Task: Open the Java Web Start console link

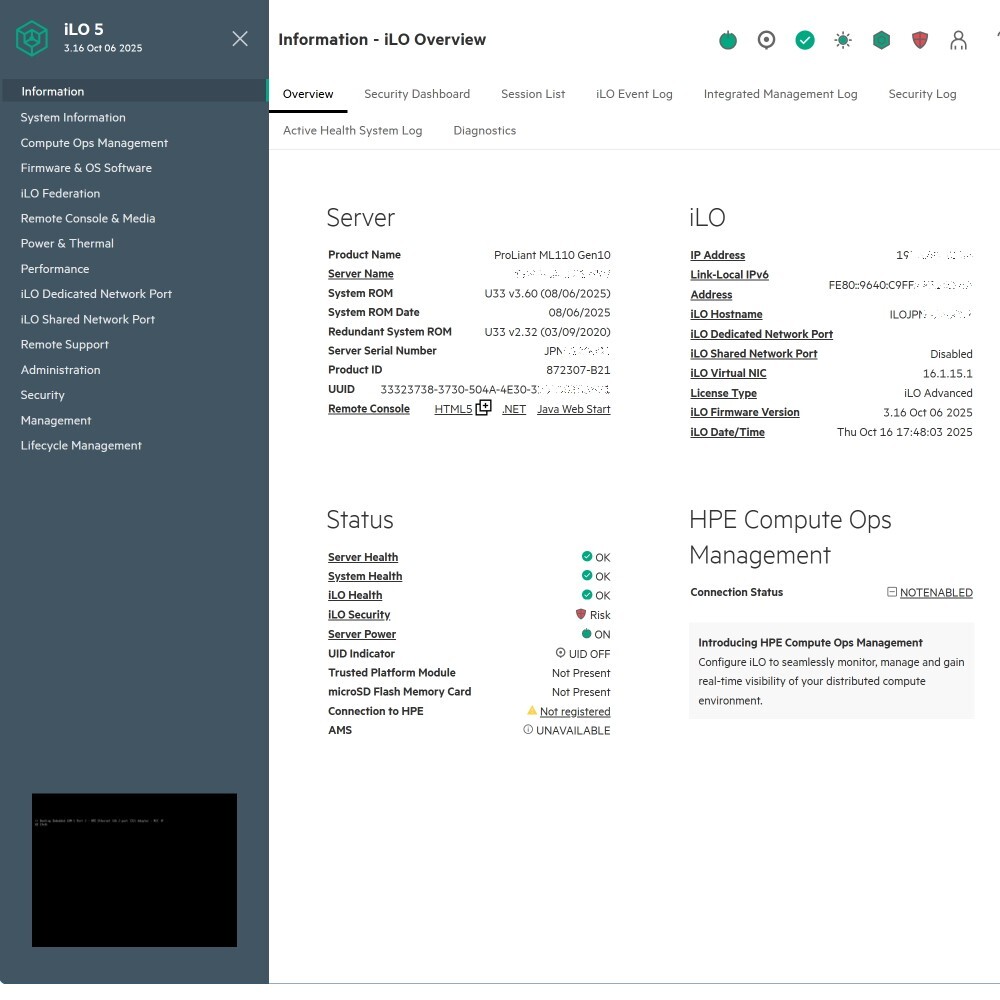Action: 573,410
